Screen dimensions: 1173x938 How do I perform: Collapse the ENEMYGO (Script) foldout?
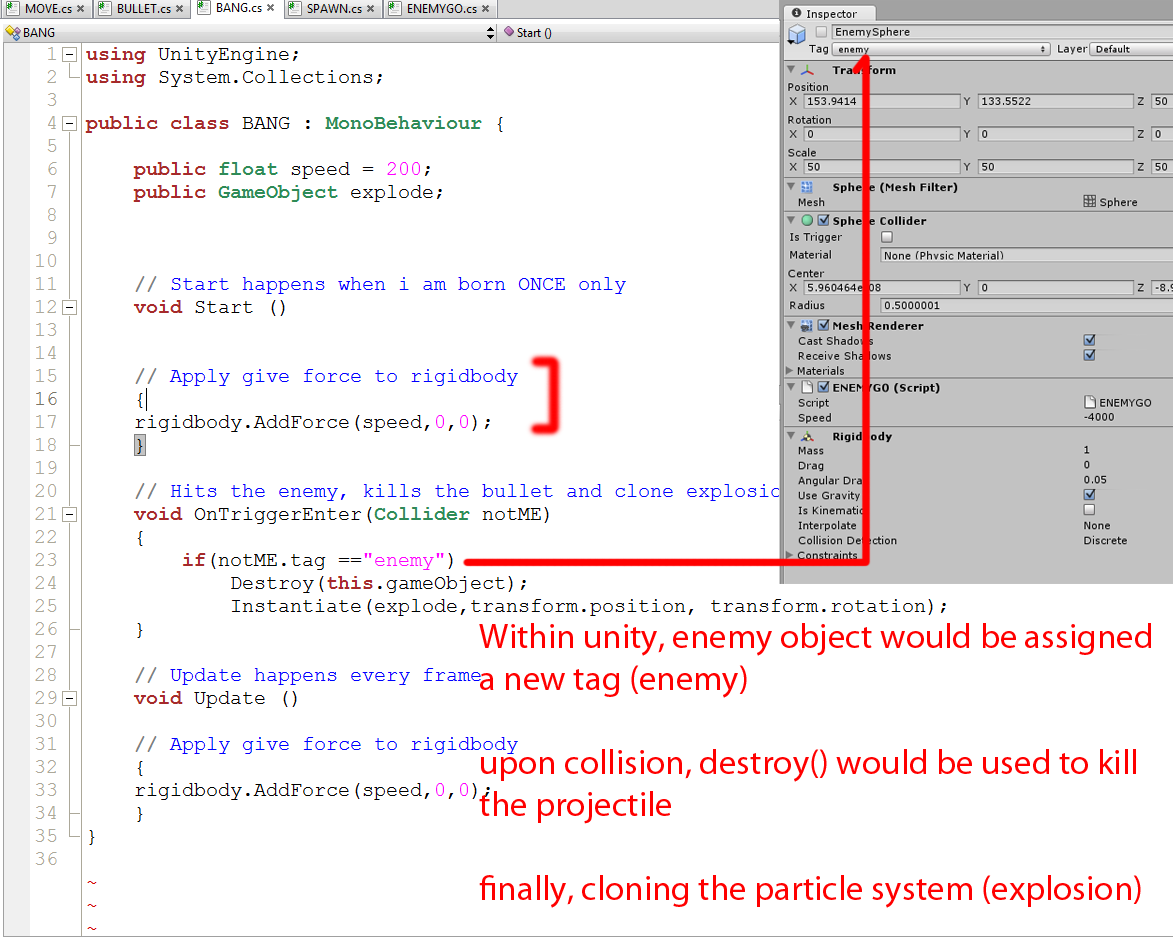point(791,387)
